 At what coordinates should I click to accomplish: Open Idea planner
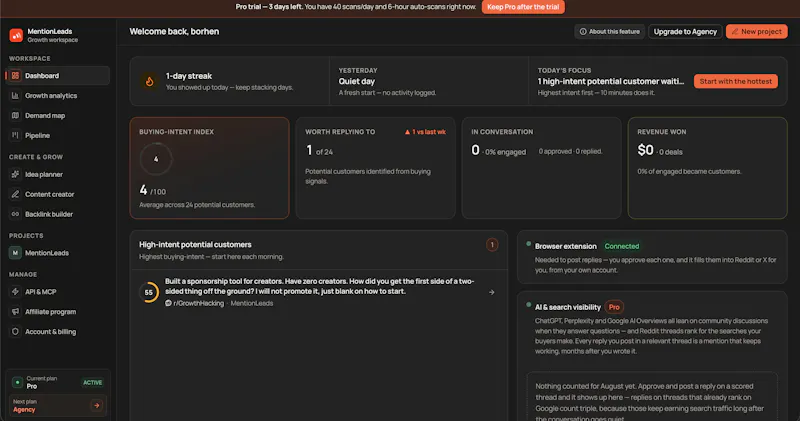click(x=58, y=174)
